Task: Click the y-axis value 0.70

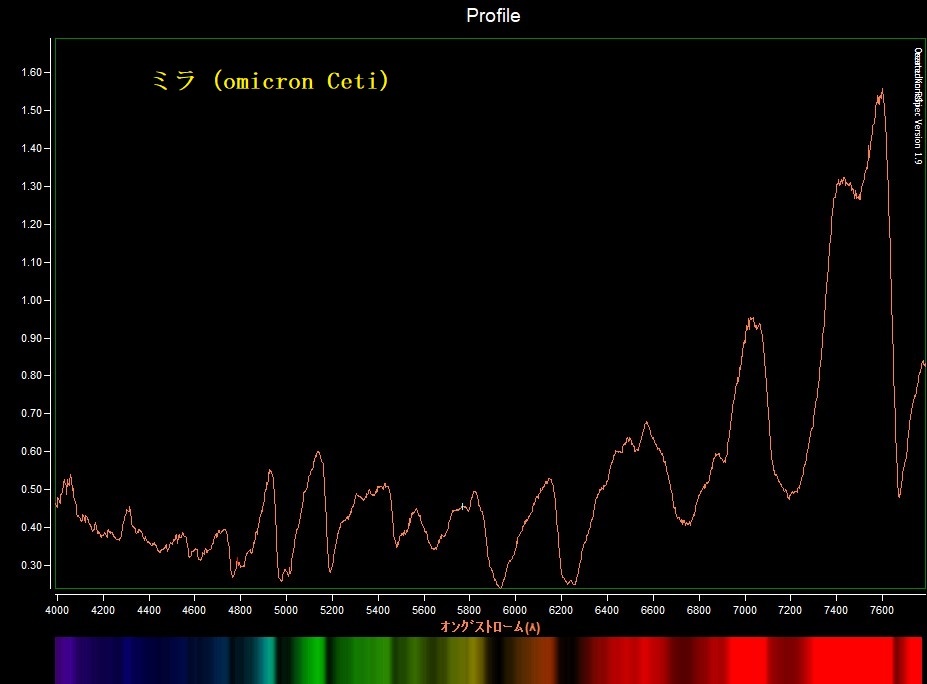Action: (31, 413)
